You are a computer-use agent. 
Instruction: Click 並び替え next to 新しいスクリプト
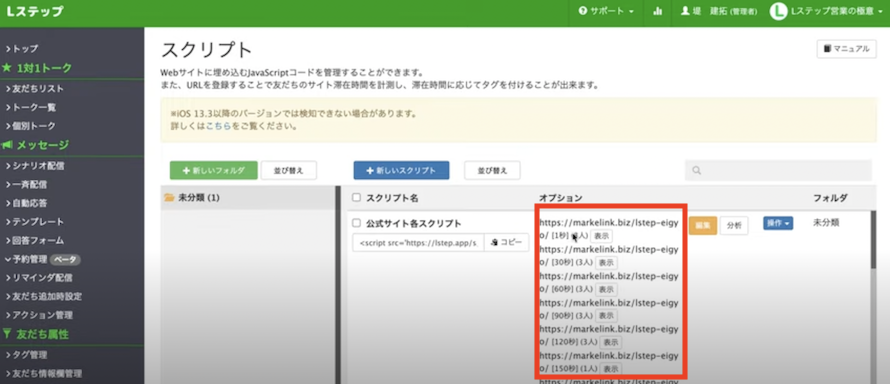[492, 170]
